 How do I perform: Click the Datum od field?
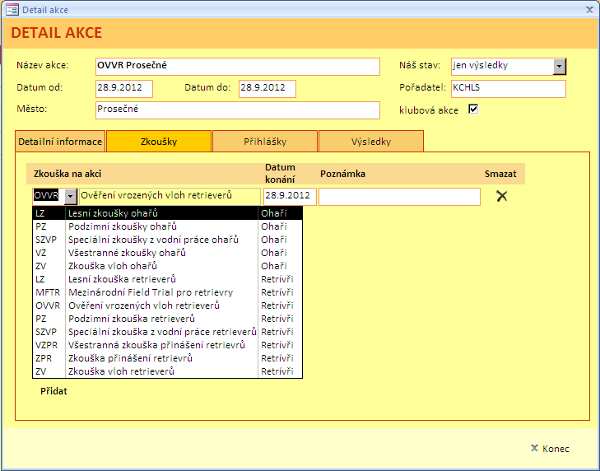pyautogui.click(x=124, y=89)
